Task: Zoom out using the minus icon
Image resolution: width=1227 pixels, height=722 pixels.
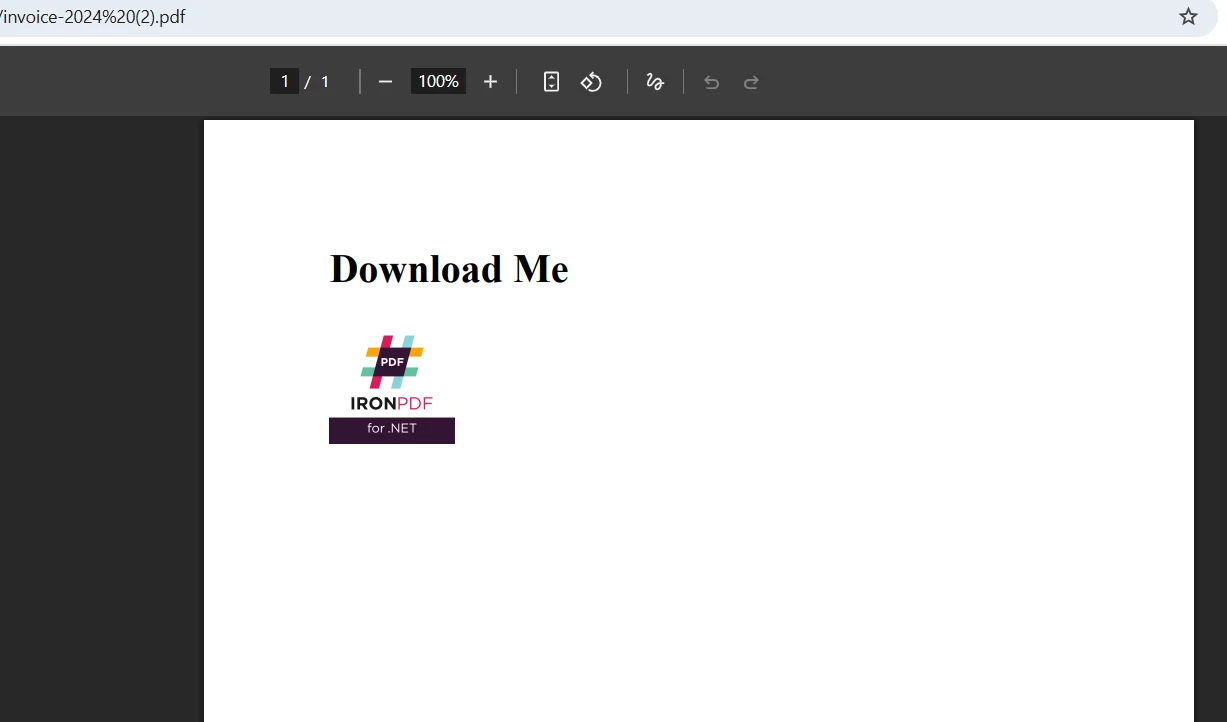Action: pos(385,81)
